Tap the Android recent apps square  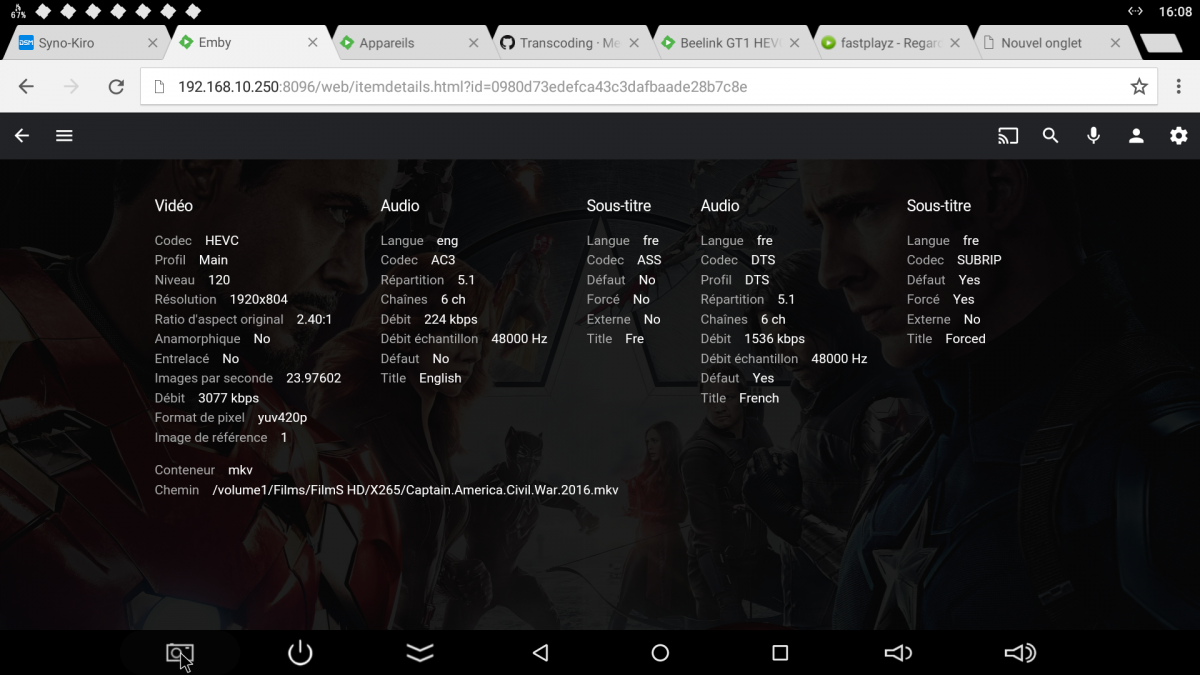coord(780,653)
